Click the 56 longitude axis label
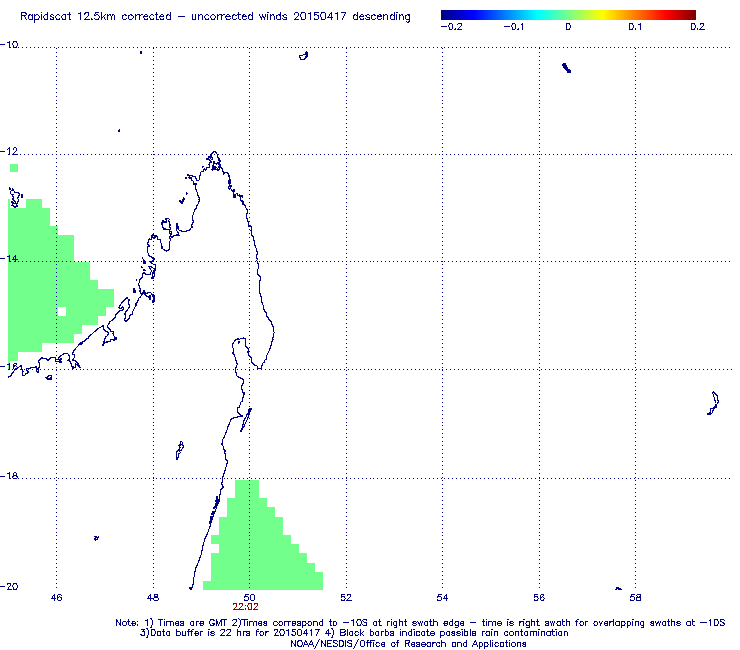This screenshot has width=740, height=650. [x=539, y=598]
